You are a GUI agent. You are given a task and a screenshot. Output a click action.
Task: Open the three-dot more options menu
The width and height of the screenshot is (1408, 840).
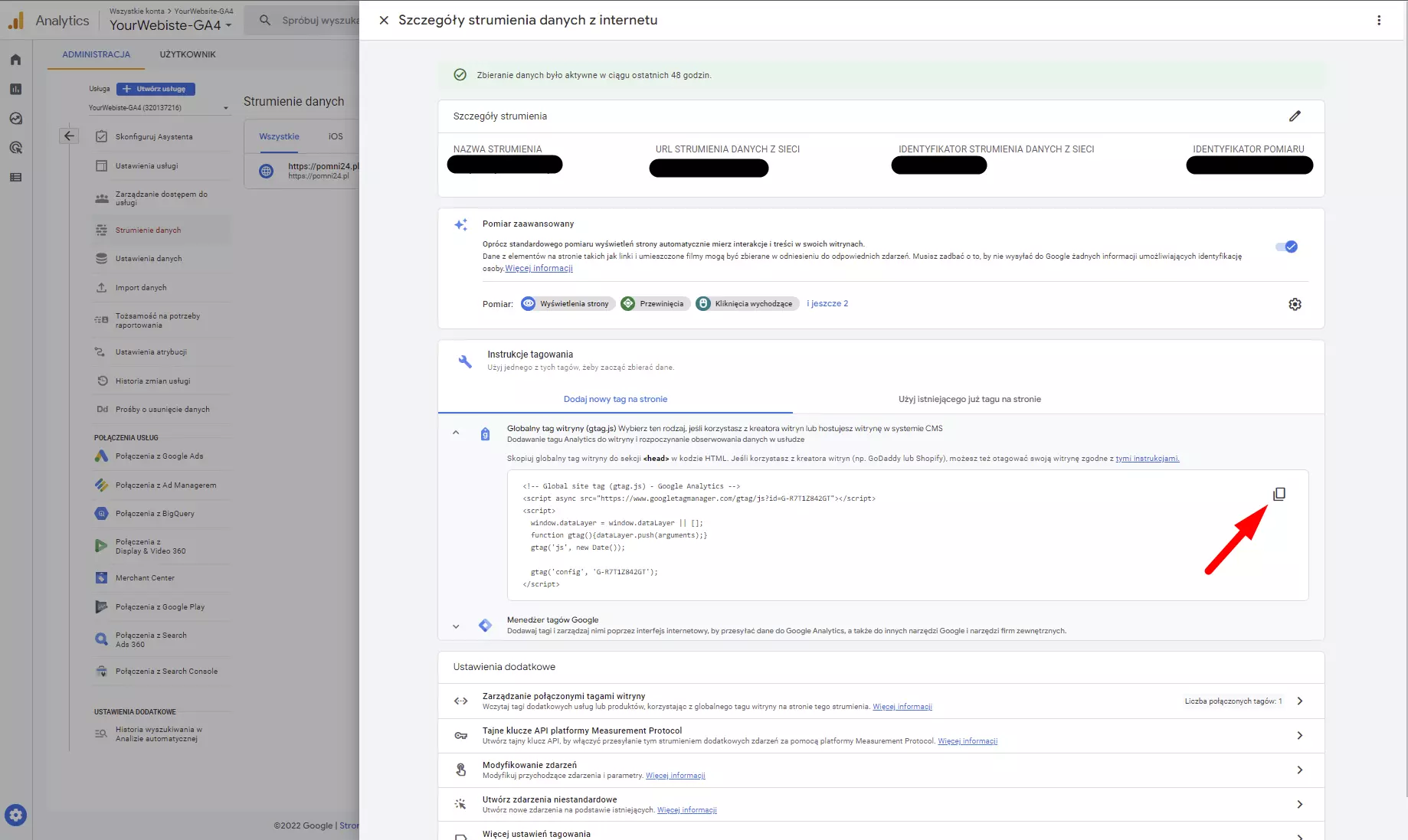[1379, 20]
